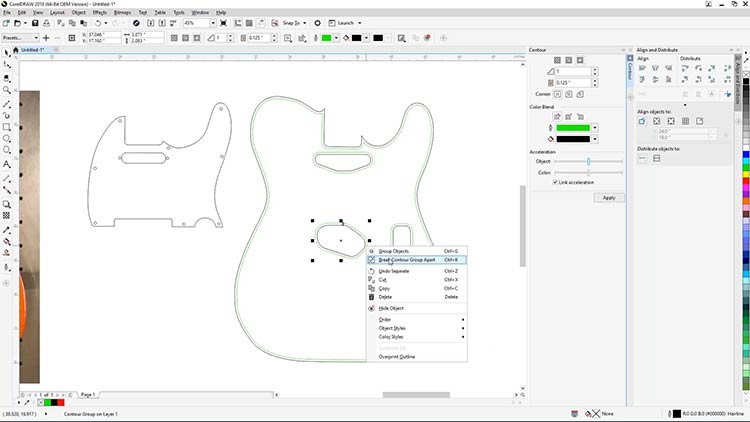Click the Export icon in toolbar
The image size is (750, 422).
(x=162, y=23)
